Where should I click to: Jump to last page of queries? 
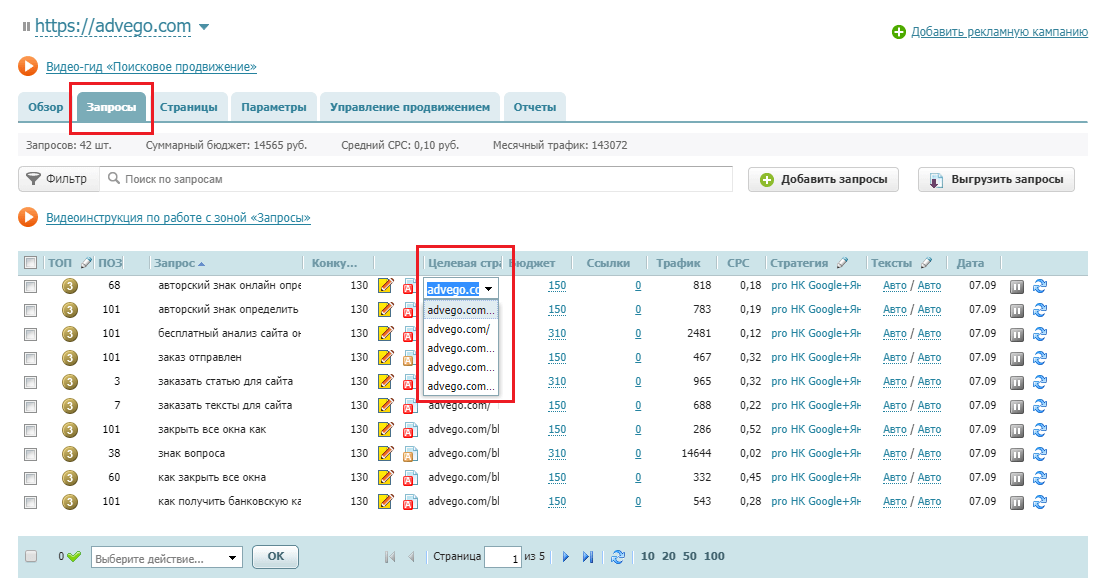click(x=588, y=557)
